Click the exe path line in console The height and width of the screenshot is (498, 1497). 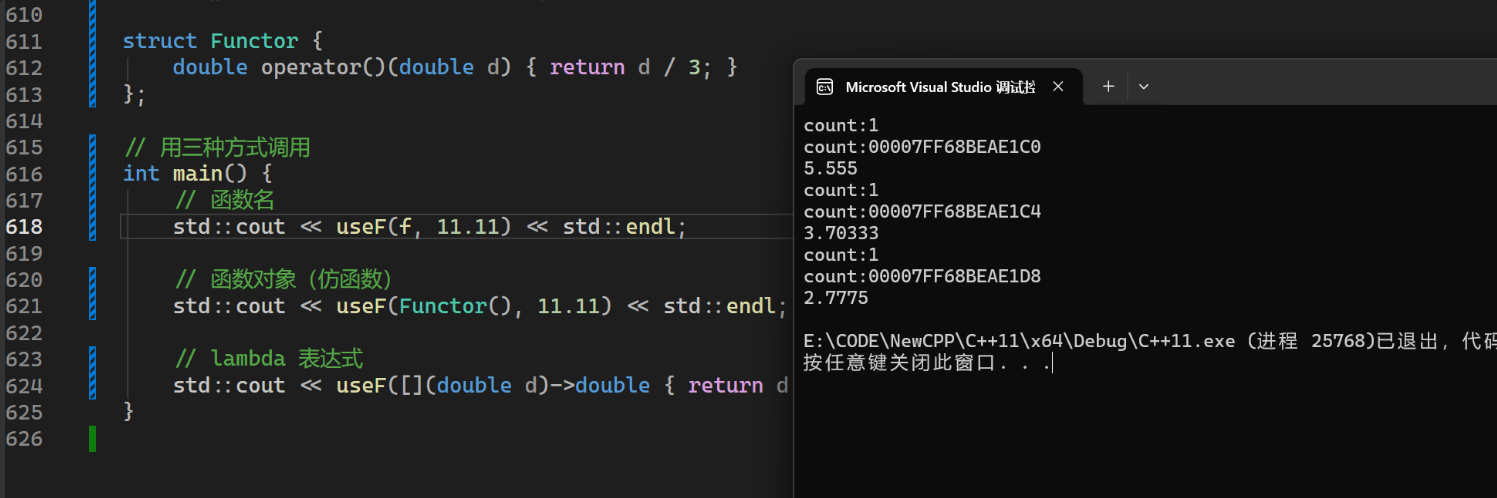pyautogui.click(x=1149, y=341)
